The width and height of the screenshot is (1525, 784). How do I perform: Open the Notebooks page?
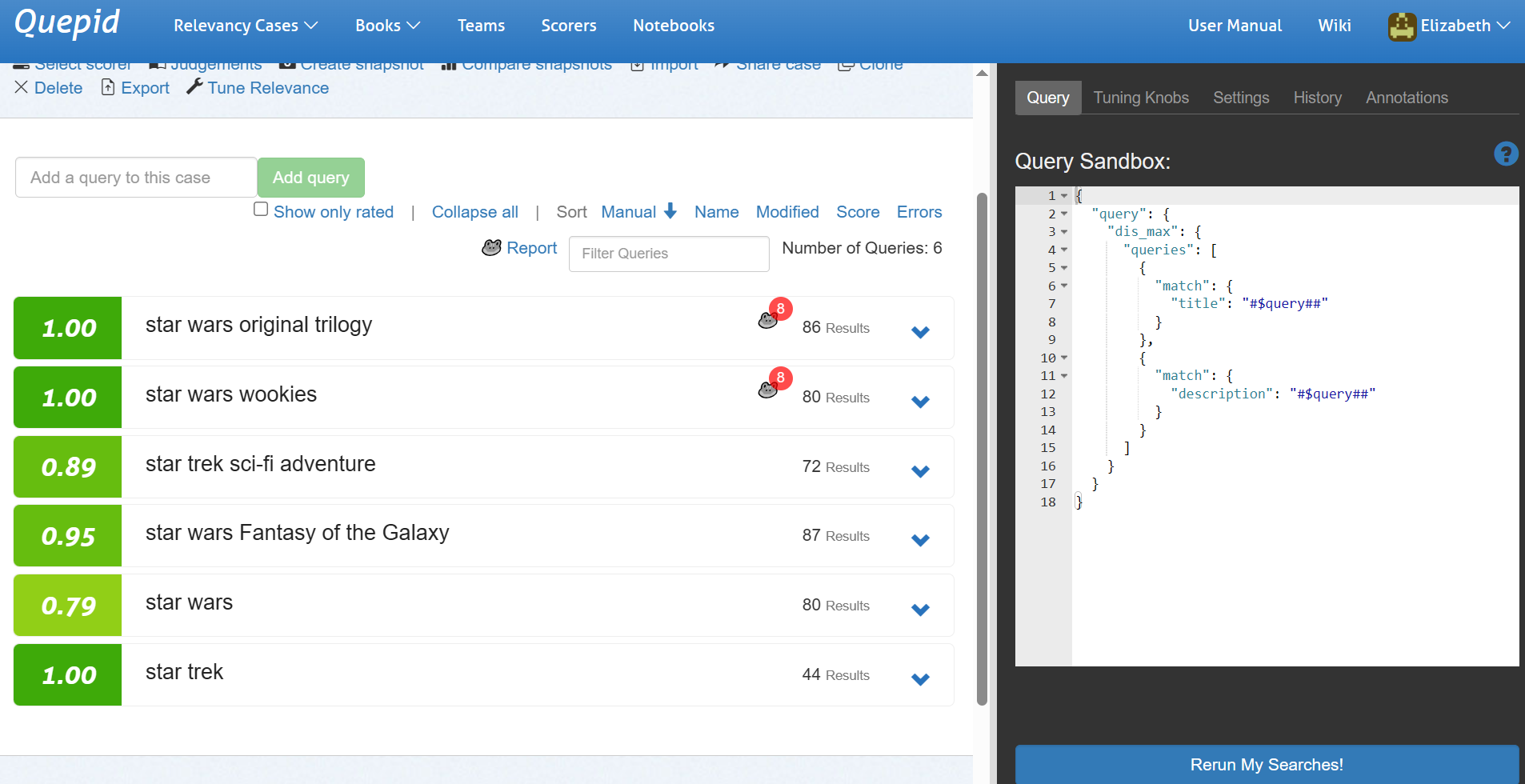(x=674, y=26)
